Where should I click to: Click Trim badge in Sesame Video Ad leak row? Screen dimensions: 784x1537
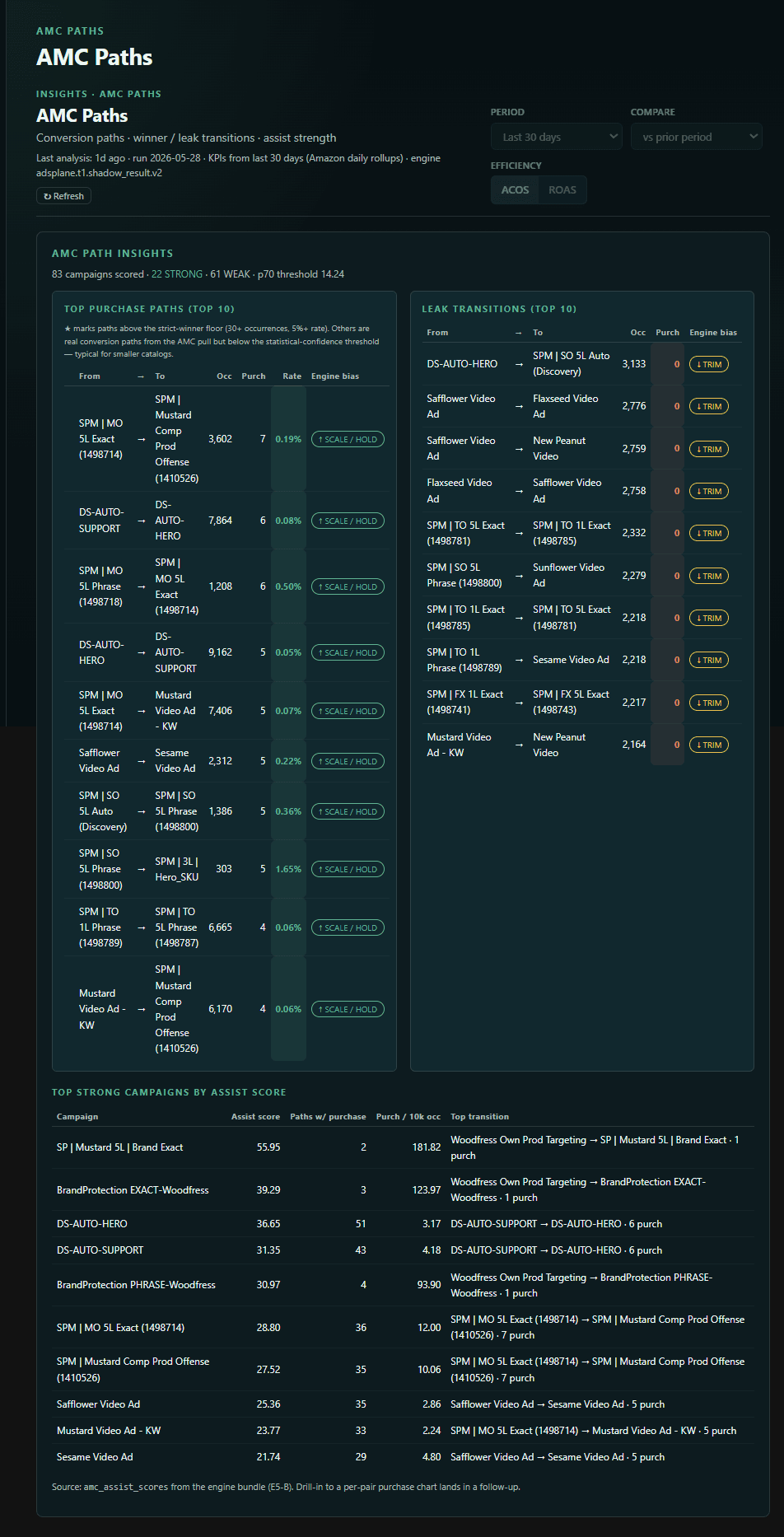point(709,660)
